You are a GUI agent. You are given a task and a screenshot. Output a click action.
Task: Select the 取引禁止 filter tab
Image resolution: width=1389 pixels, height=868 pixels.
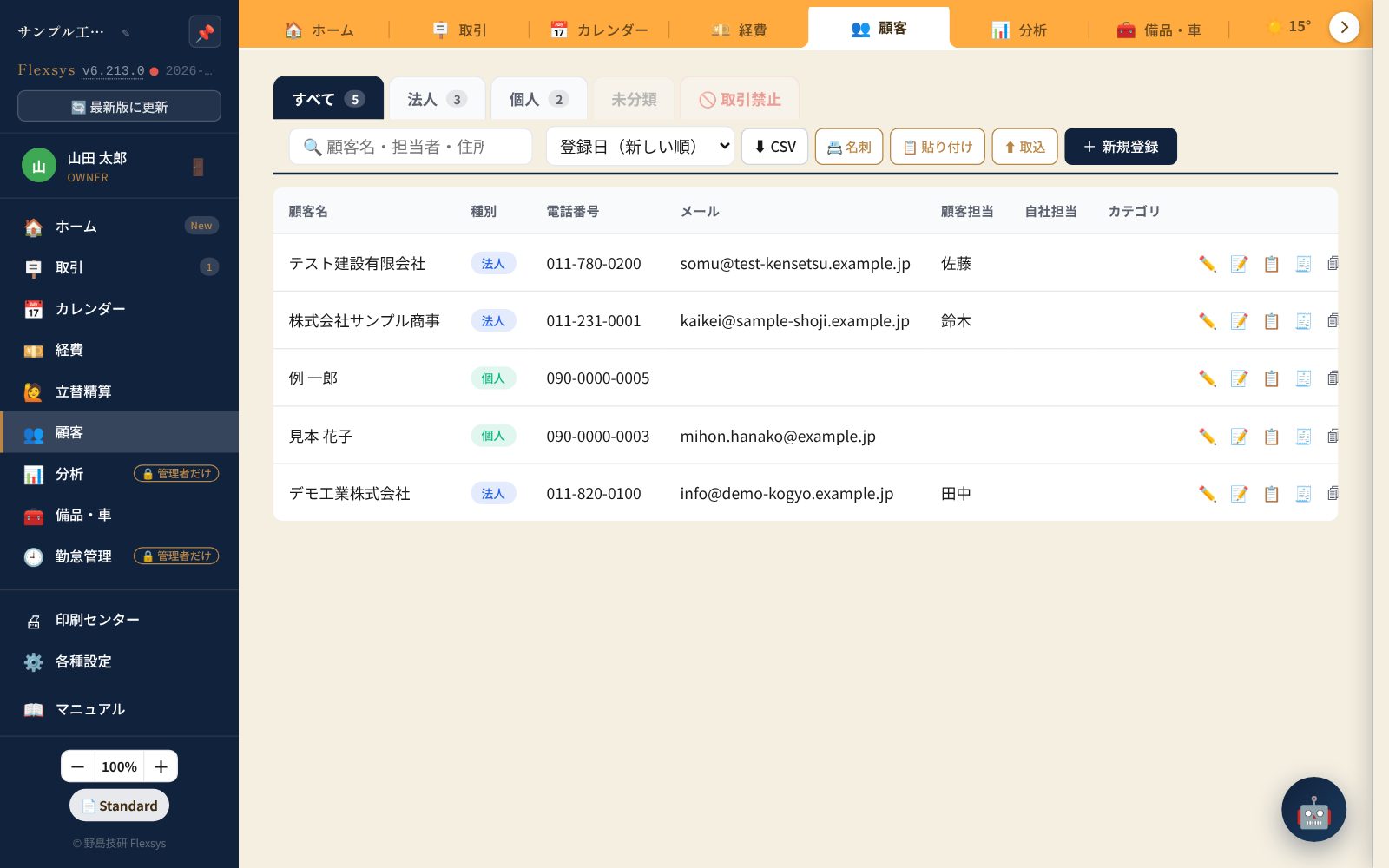[x=740, y=99]
